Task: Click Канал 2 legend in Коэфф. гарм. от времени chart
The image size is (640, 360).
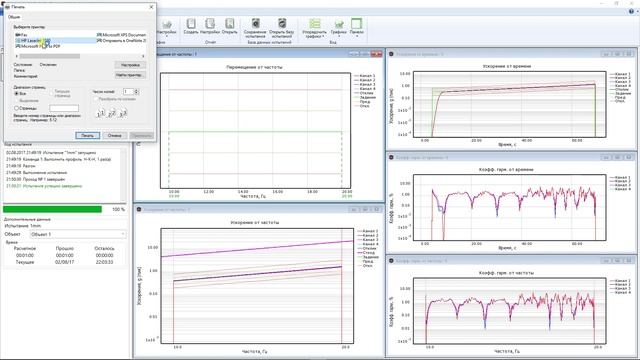Action: tap(620, 181)
